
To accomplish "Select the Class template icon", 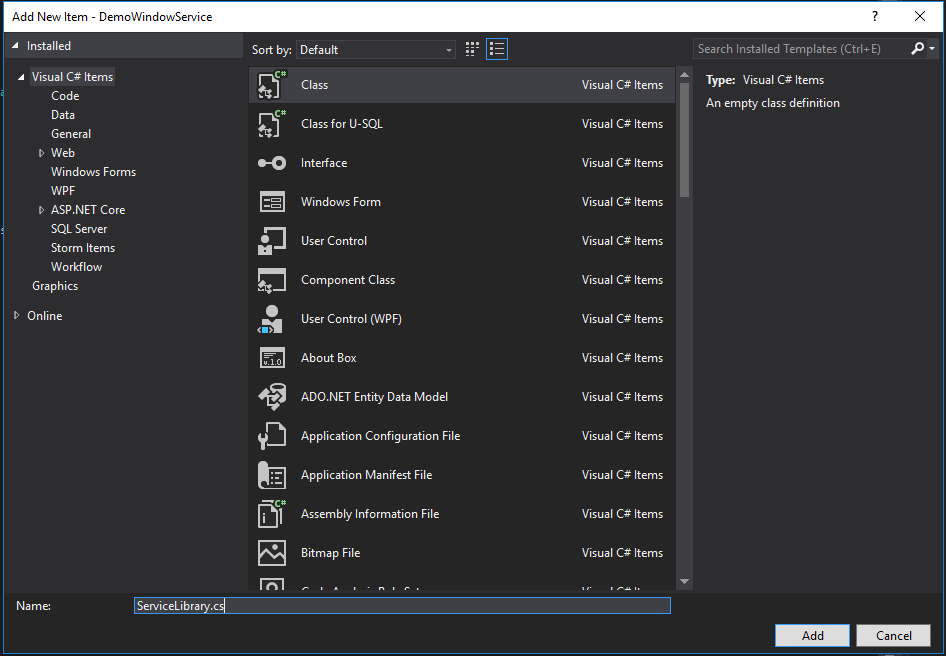I will (x=272, y=84).
